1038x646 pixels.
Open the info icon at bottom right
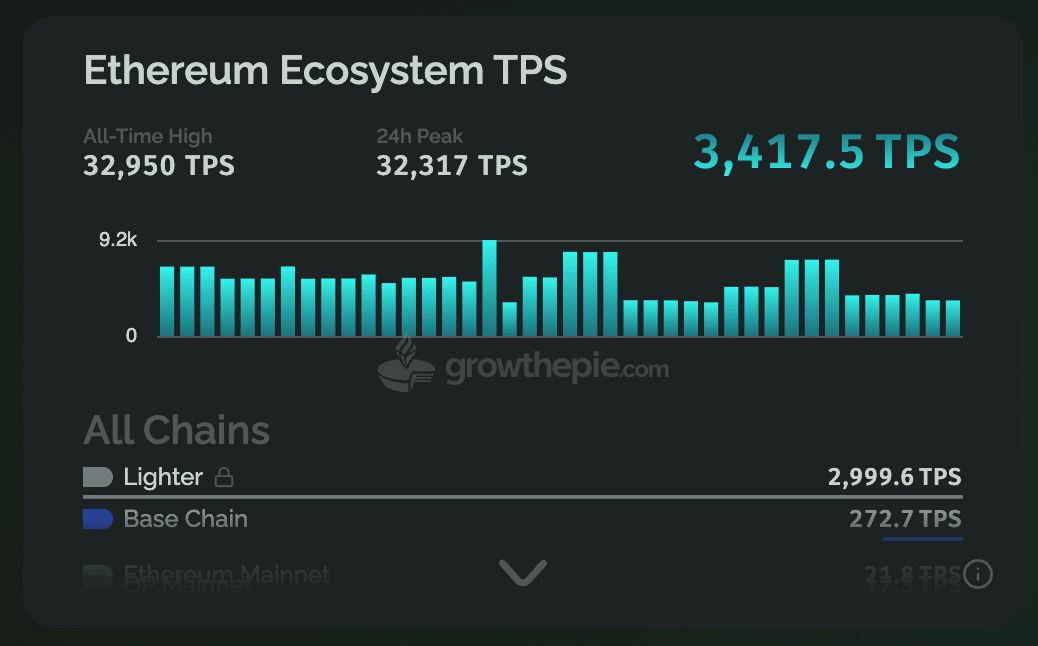coord(978,574)
